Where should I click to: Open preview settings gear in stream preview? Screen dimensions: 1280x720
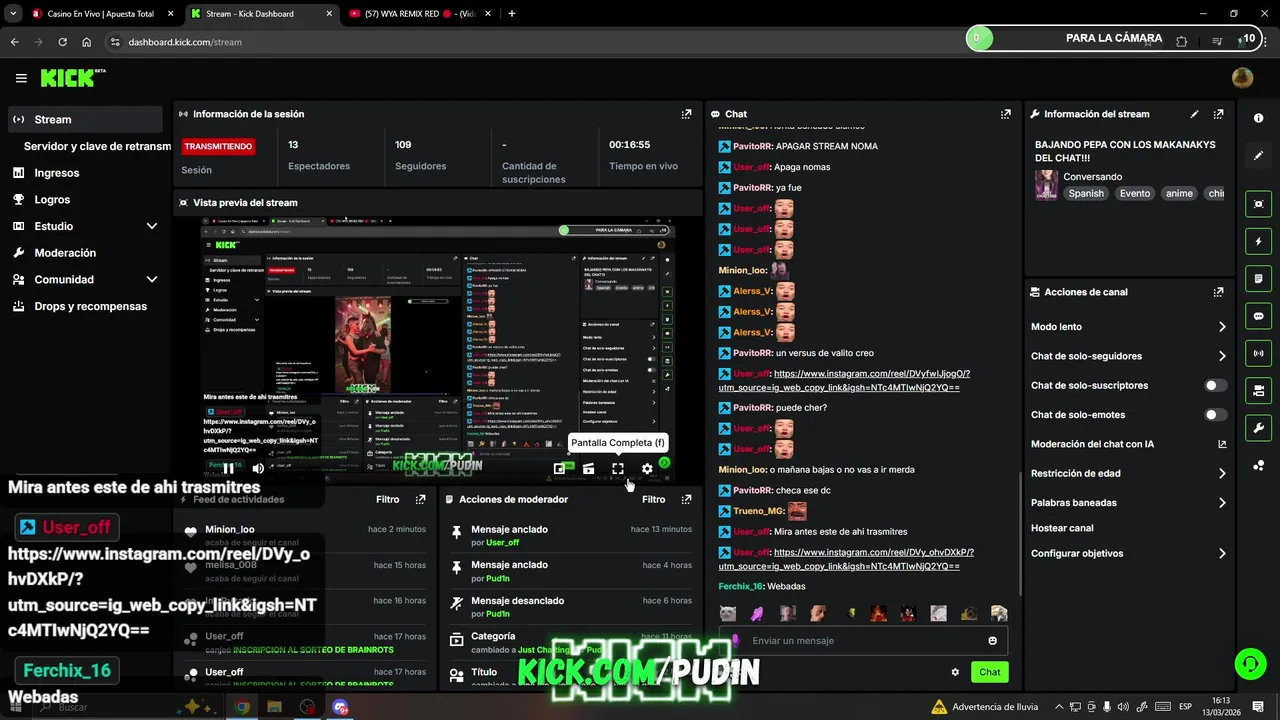coord(647,468)
